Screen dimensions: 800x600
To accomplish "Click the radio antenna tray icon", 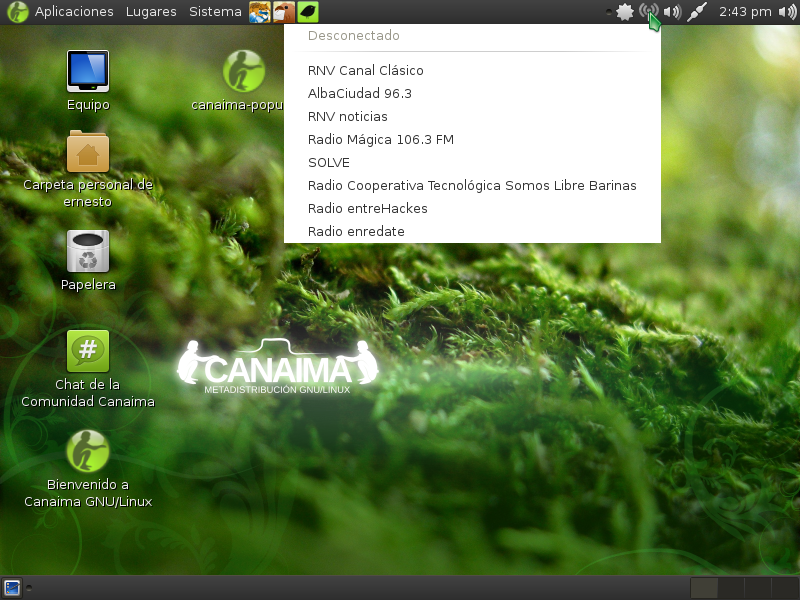I will (x=649, y=12).
